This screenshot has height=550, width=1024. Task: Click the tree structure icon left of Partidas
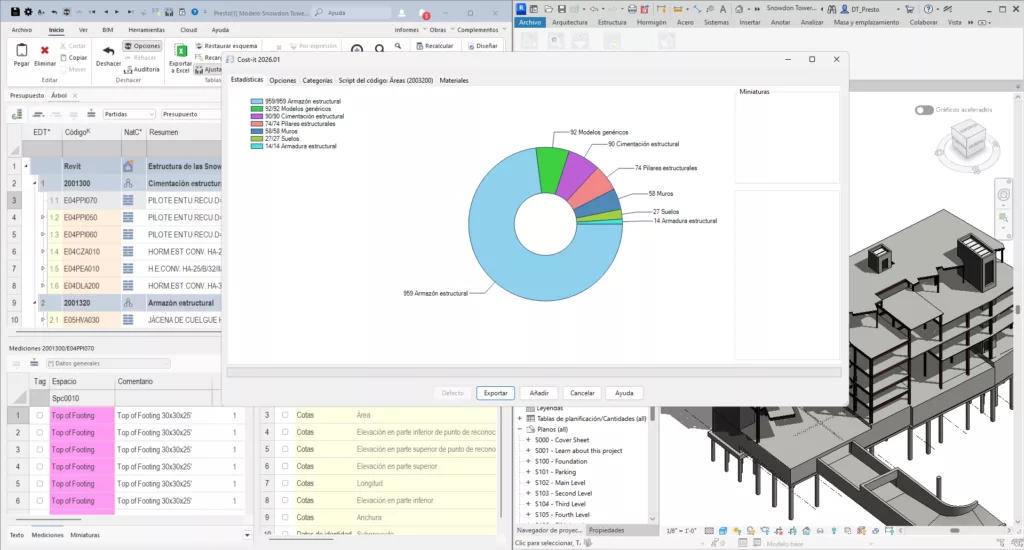(x=17, y=114)
